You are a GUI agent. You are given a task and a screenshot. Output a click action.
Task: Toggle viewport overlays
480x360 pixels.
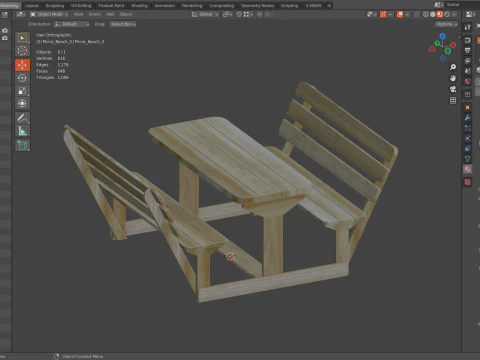click(400, 14)
